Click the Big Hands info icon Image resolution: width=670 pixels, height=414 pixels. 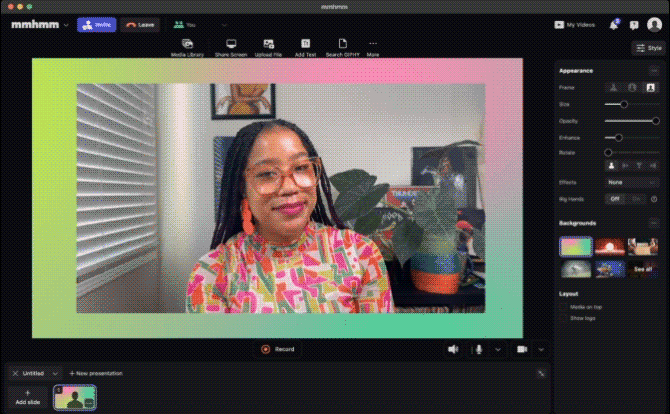(x=654, y=199)
